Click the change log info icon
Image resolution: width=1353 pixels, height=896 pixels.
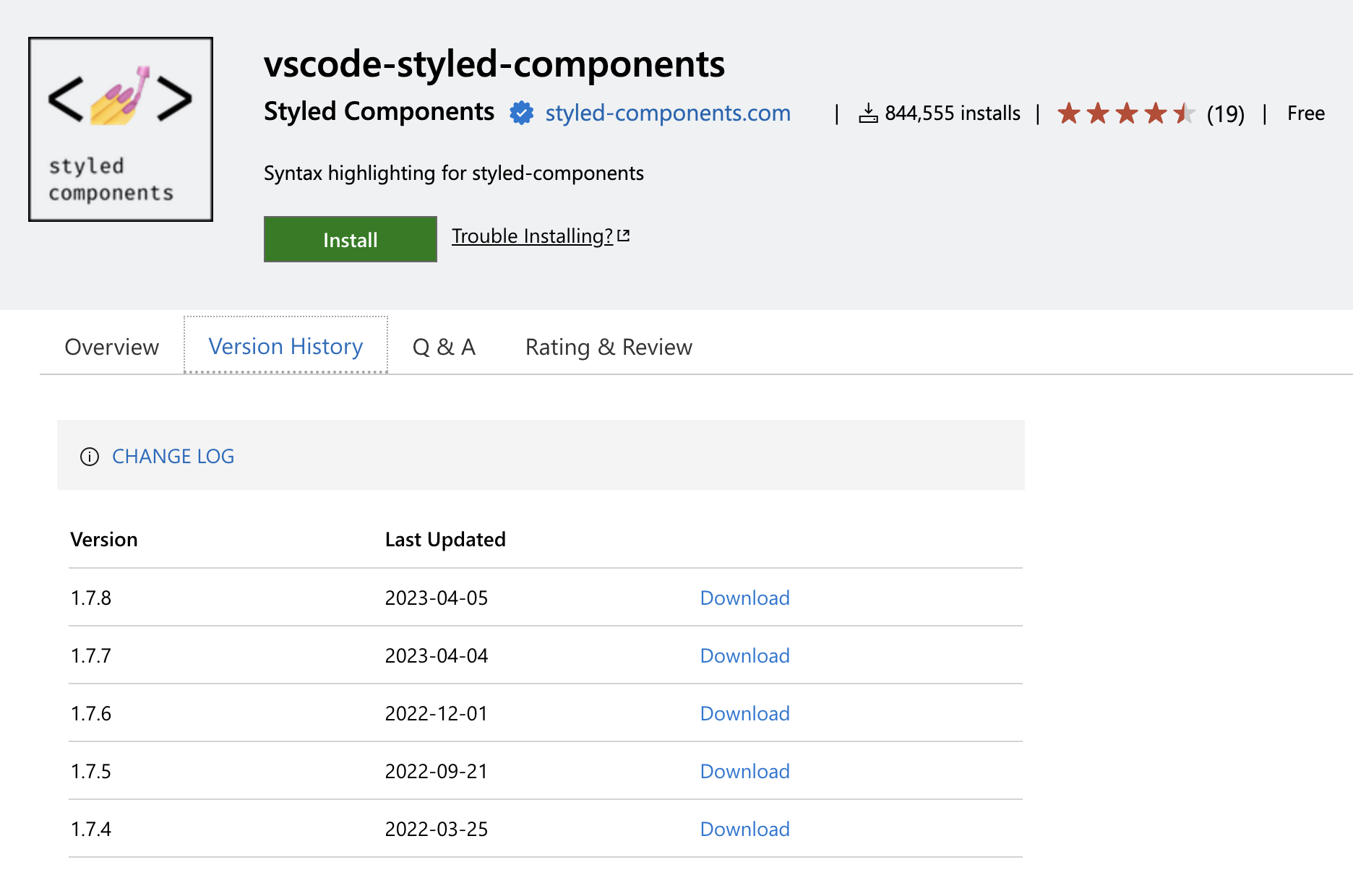(90, 457)
